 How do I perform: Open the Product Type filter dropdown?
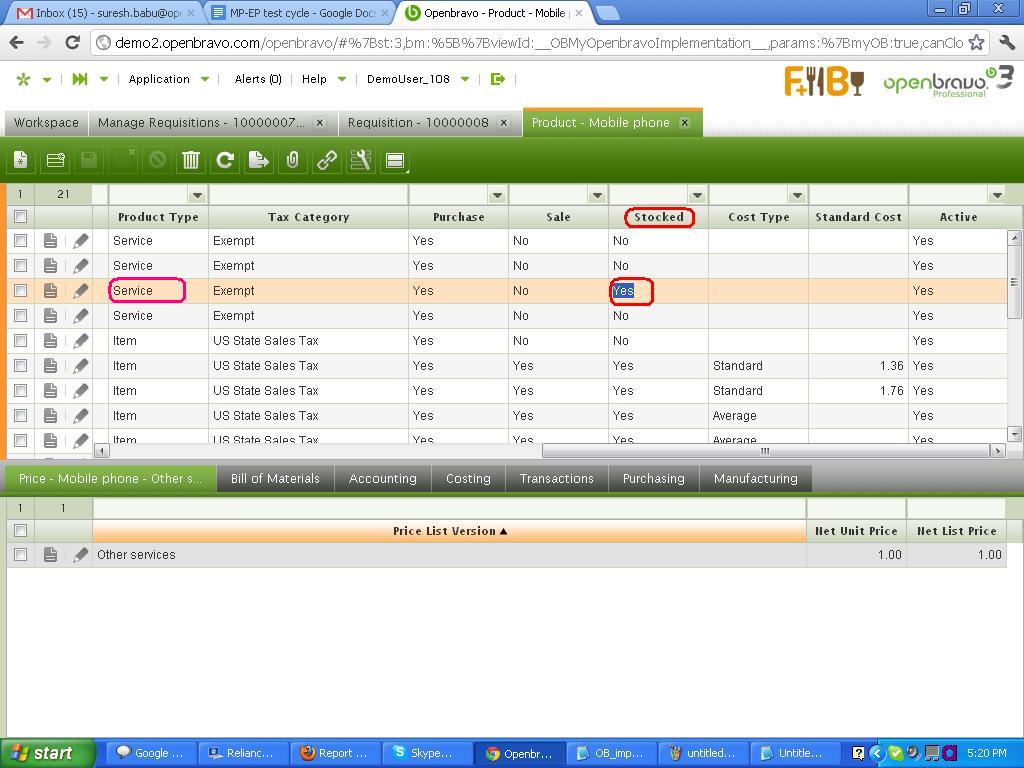point(197,195)
